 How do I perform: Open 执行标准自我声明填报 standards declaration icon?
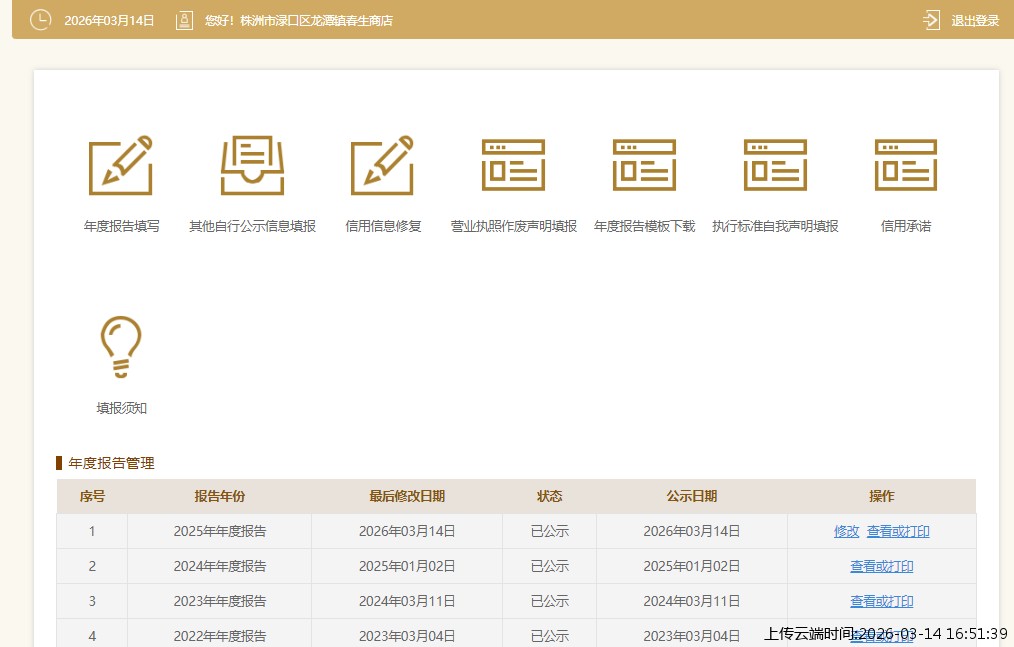[774, 165]
